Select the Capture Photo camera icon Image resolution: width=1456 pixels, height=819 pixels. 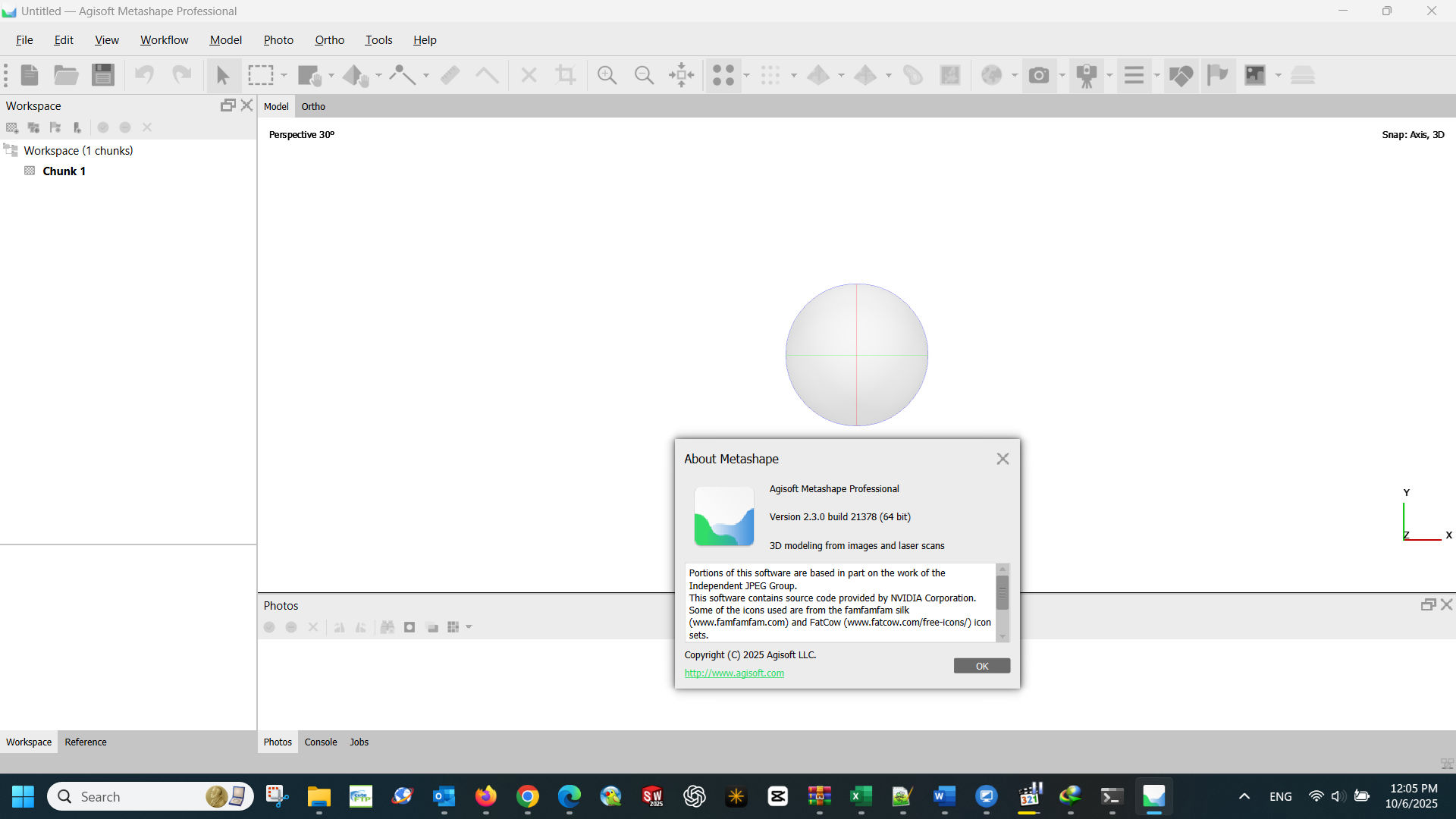click(1040, 75)
